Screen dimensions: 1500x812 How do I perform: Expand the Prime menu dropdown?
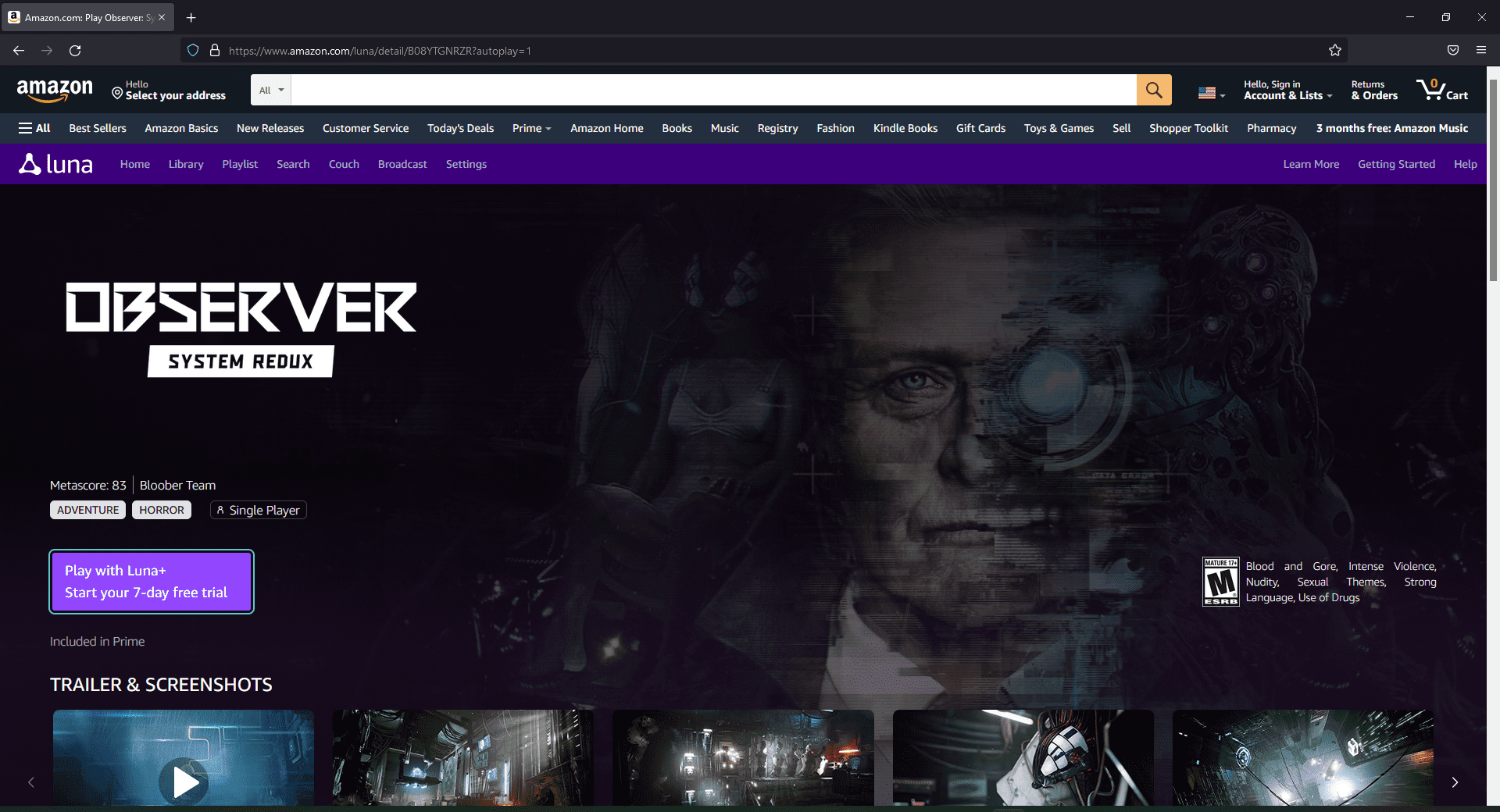point(531,128)
